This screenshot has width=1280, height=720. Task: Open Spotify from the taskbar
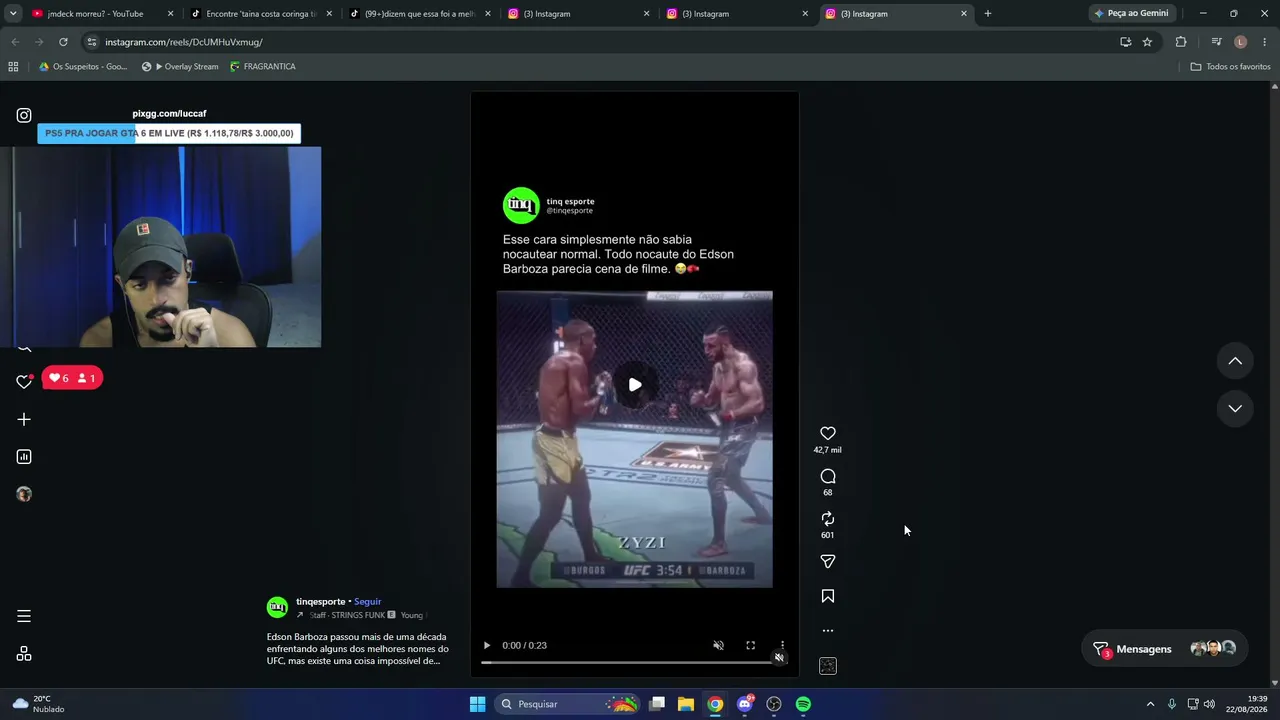tap(803, 704)
